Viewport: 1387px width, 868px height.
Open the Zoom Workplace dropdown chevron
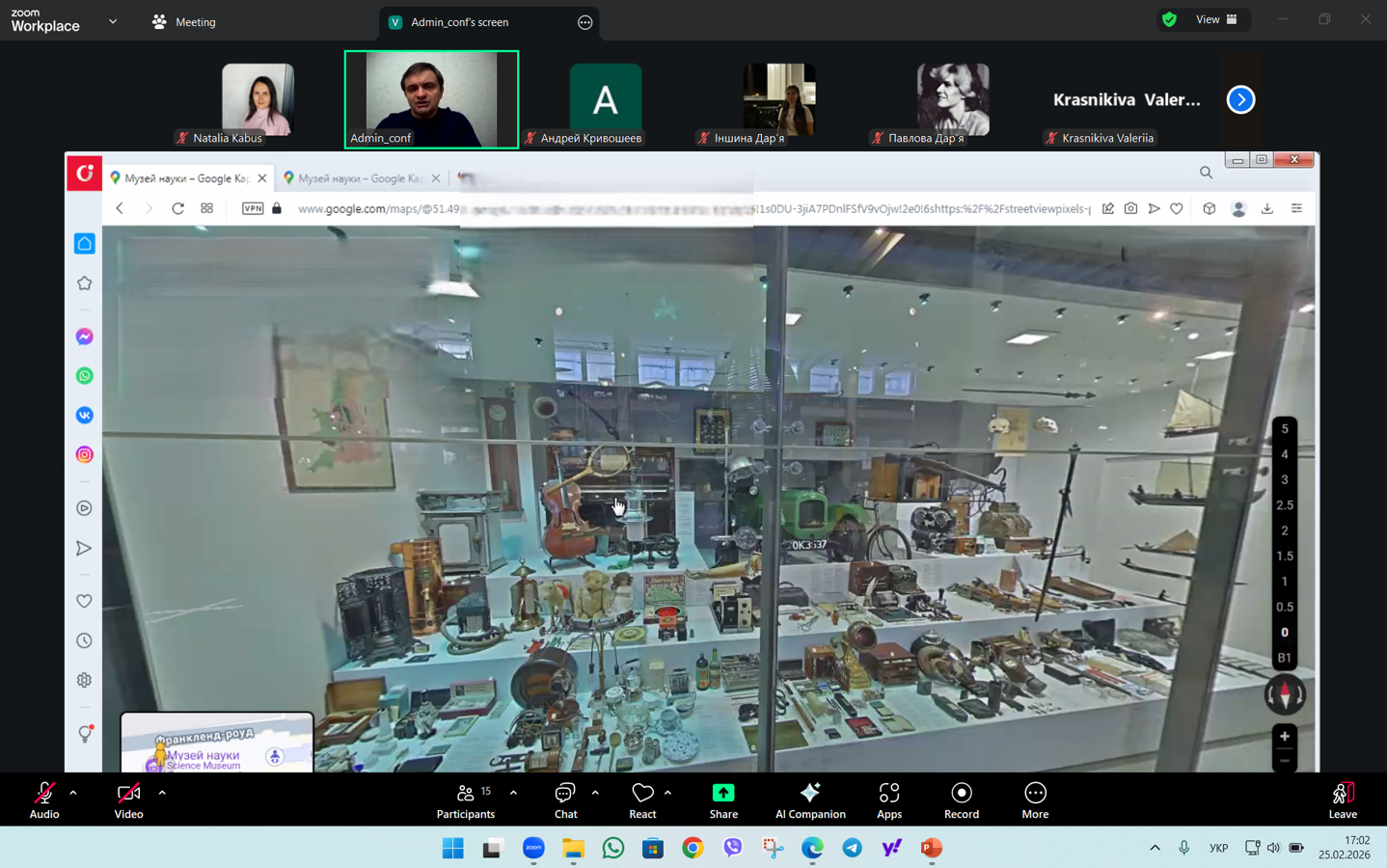coord(113,21)
